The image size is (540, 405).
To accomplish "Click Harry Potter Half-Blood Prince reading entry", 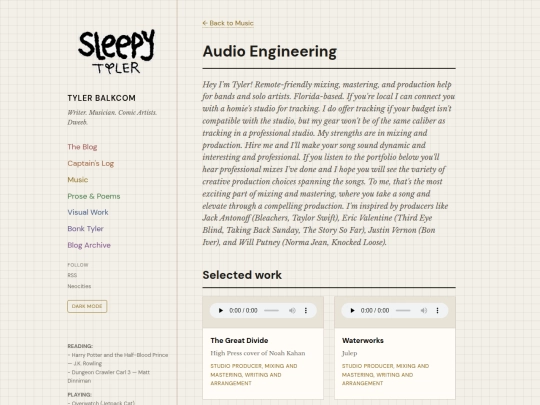I will point(118,359).
